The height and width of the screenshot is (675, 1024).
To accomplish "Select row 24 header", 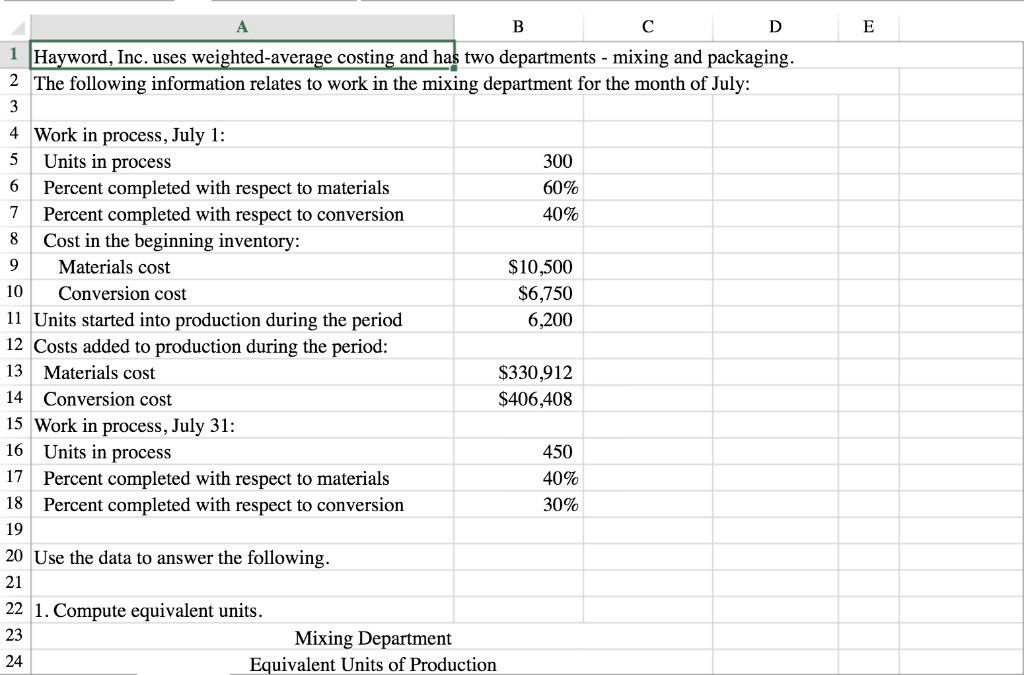I will [x=14, y=661].
